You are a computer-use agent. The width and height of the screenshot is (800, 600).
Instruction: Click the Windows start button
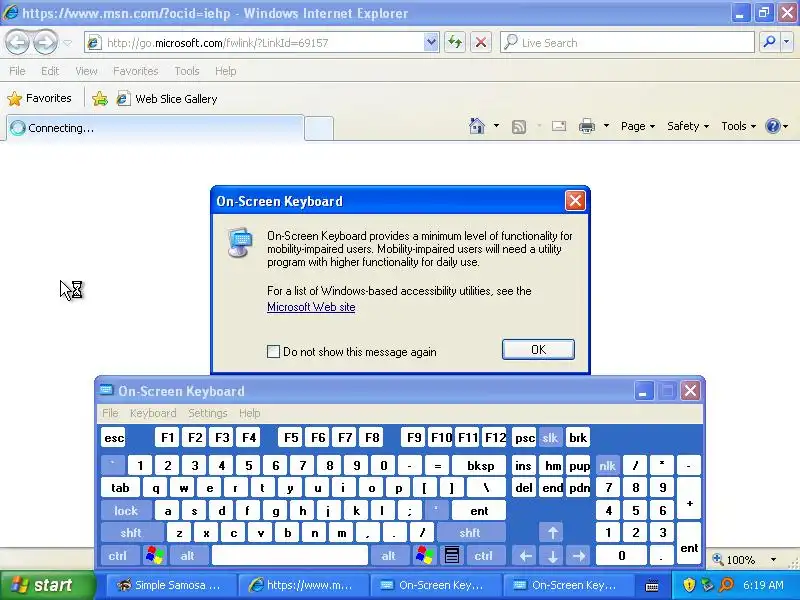pyautogui.click(x=48, y=585)
